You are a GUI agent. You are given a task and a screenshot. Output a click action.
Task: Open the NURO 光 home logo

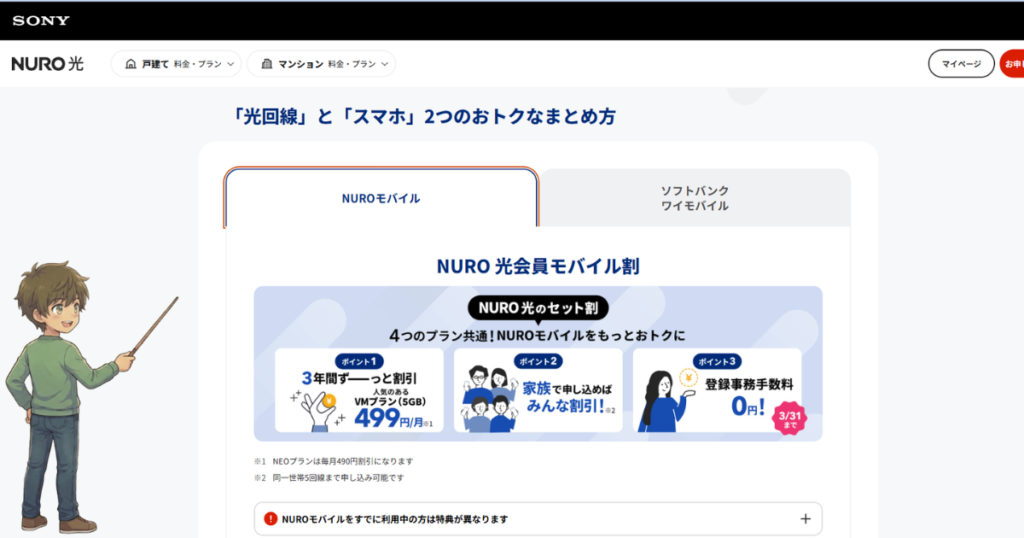pyautogui.click(x=48, y=63)
